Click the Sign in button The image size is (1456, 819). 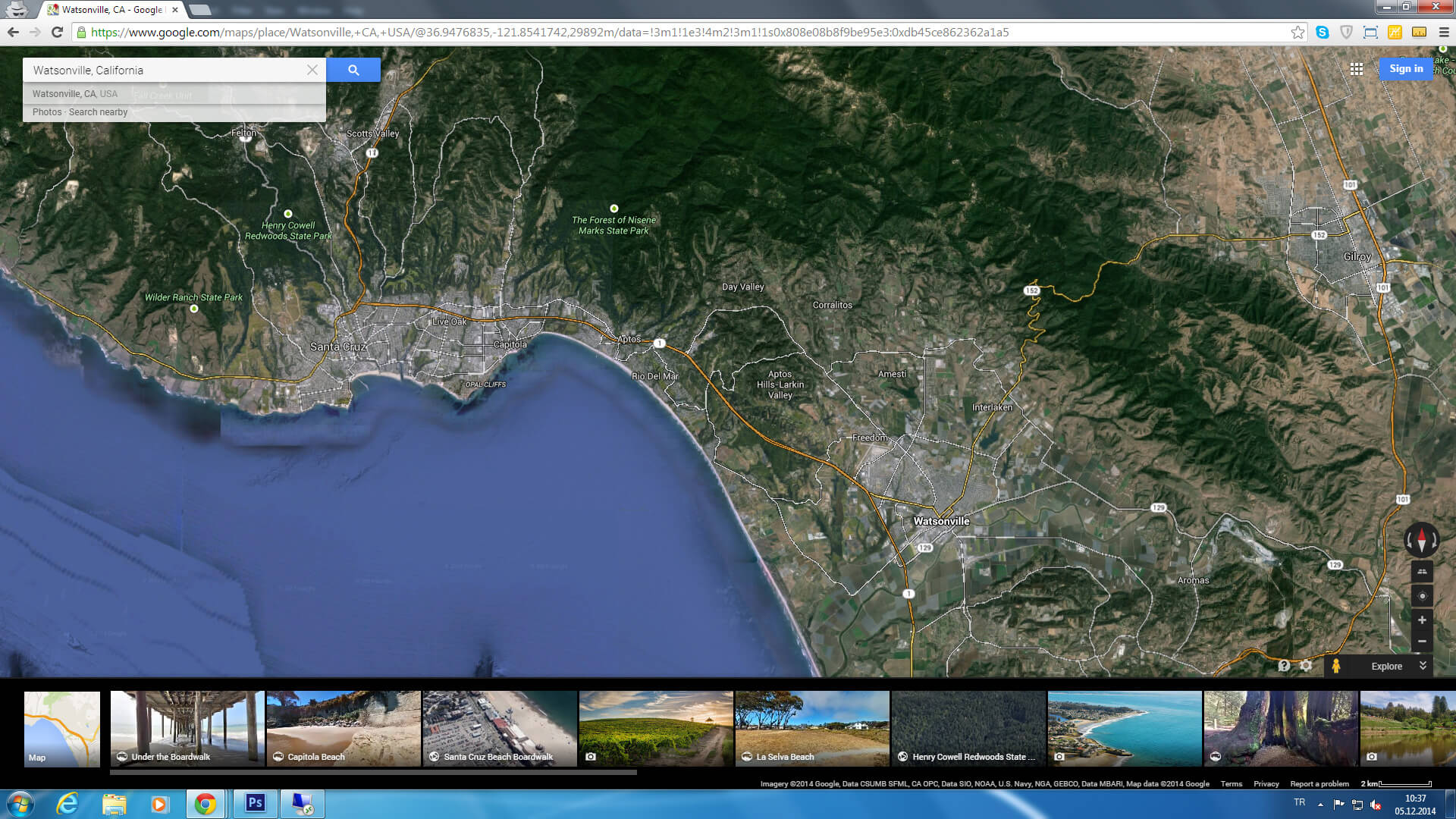point(1406,69)
